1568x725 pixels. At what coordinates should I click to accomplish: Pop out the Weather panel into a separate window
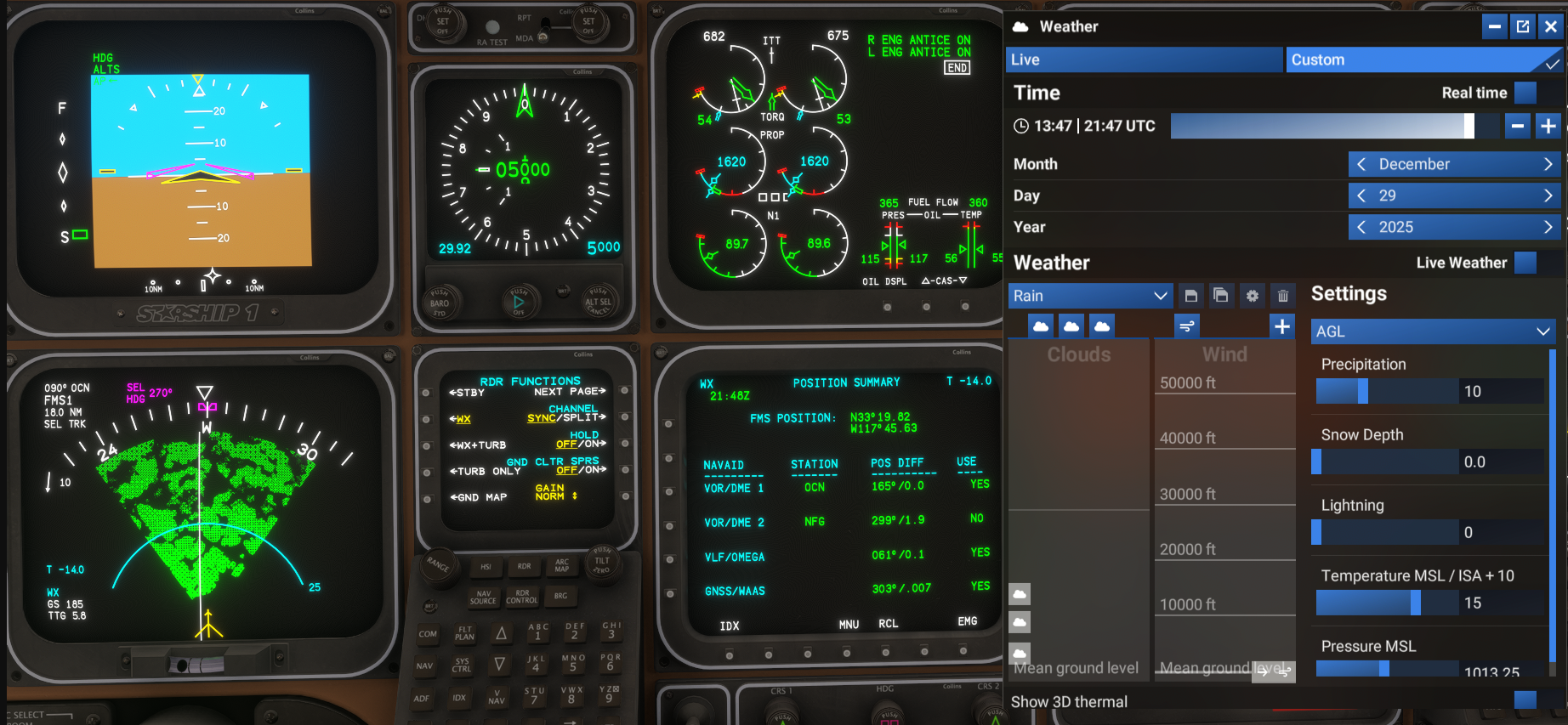coord(1523,26)
